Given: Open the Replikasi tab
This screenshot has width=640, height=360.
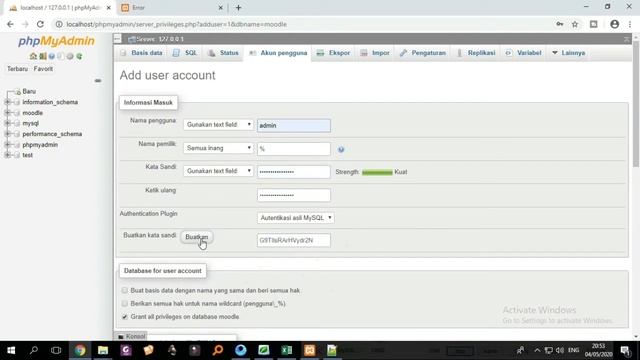Looking at the screenshot, I should (476, 53).
